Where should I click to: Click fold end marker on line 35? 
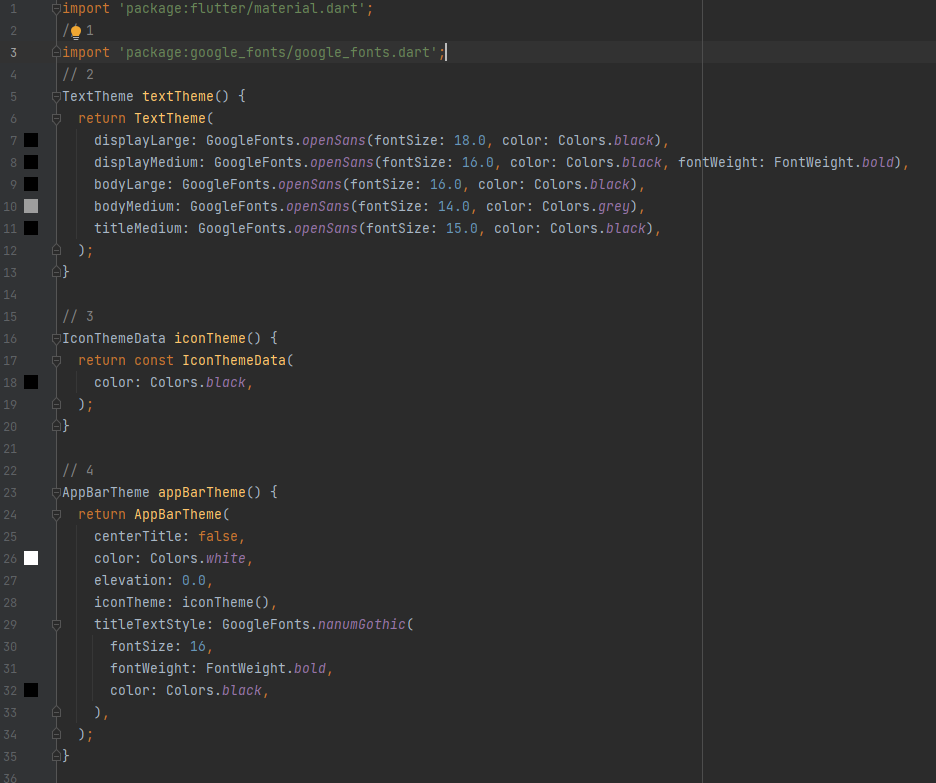[x=56, y=756]
